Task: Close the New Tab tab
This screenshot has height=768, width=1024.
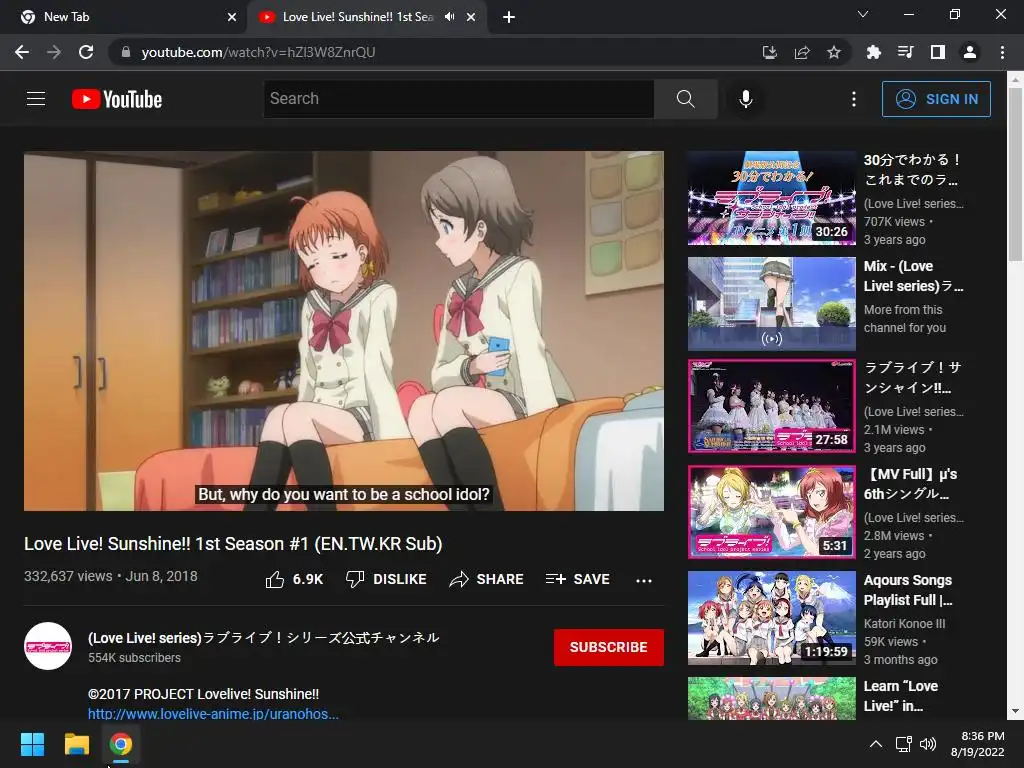Action: (x=232, y=17)
